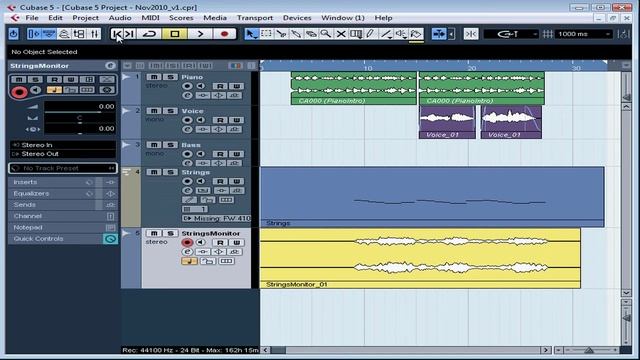Select the Glue tool
Screen dimensions: 640x360
[x=296, y=34]
